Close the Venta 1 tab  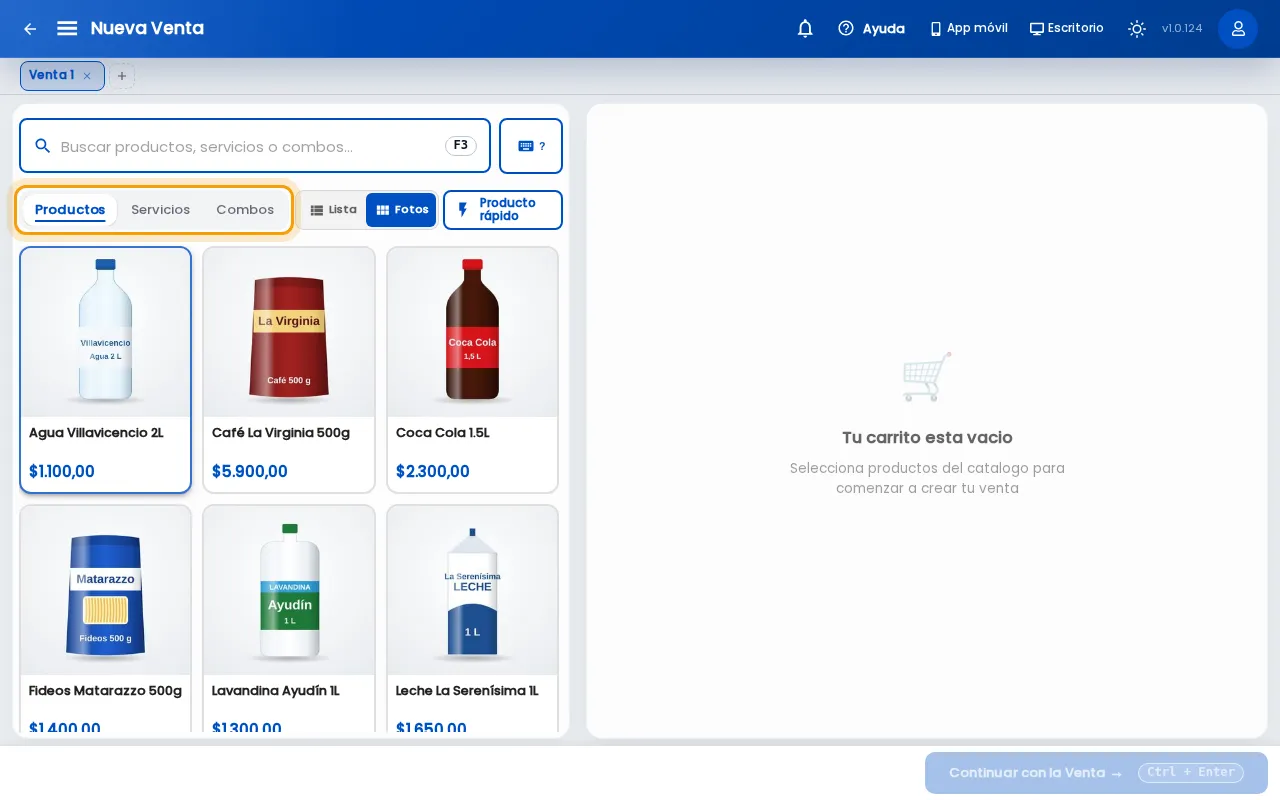87,76
